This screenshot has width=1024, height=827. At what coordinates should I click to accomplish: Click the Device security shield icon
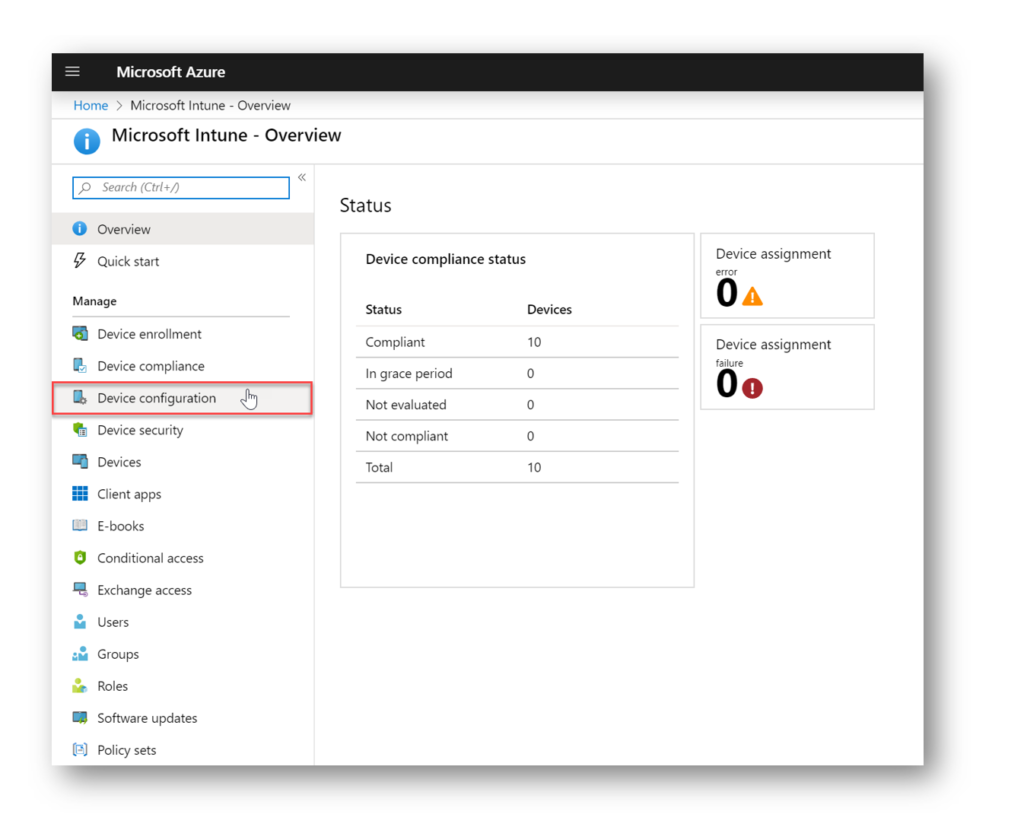(x=80, y=429)
